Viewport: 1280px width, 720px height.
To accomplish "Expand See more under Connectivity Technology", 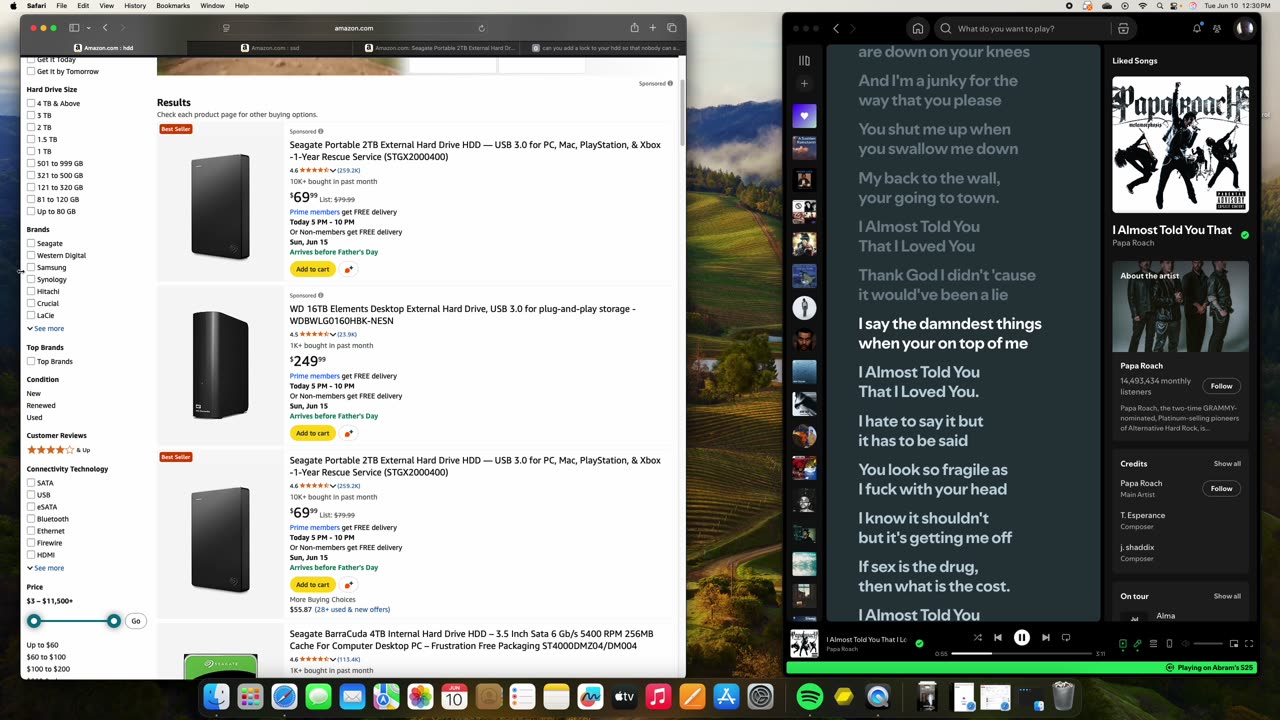I will [x=46, y=568].
